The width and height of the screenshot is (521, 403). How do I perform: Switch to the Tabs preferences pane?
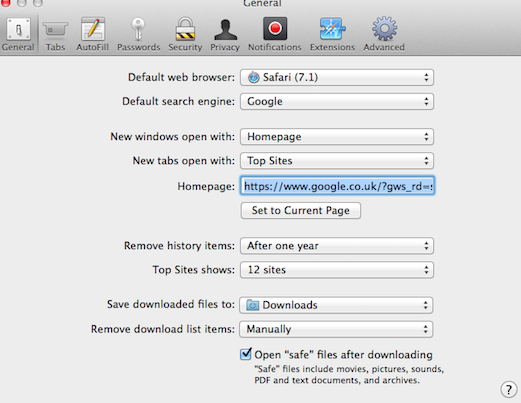55,35
